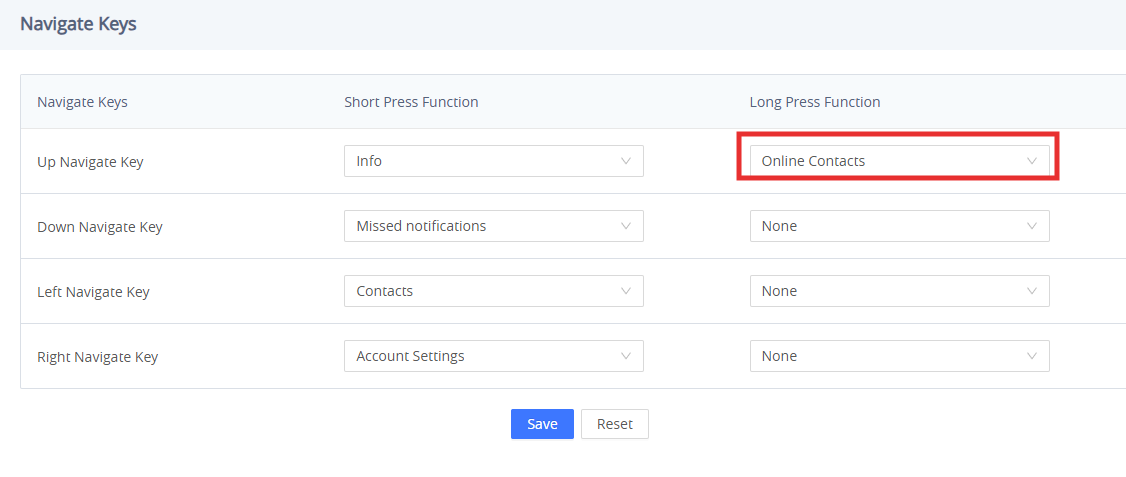Open Down Navigate Key long press dropdown

(x=899, y=226)
